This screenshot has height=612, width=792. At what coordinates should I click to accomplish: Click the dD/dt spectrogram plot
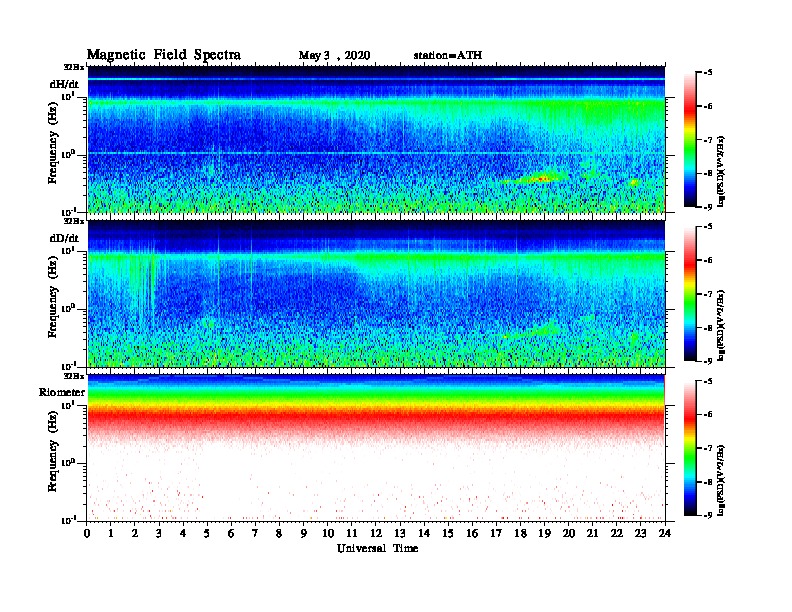[376, 294]
